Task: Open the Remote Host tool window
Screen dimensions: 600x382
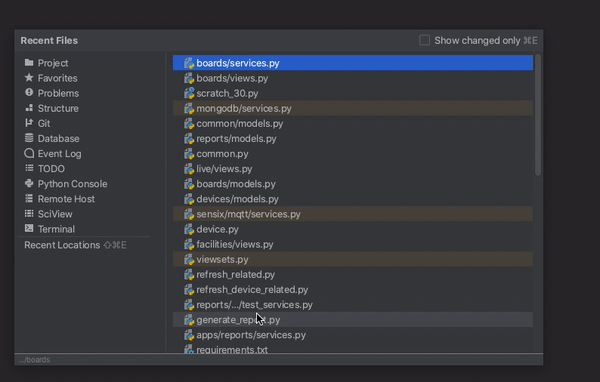Action: click(x=60, y=199)
